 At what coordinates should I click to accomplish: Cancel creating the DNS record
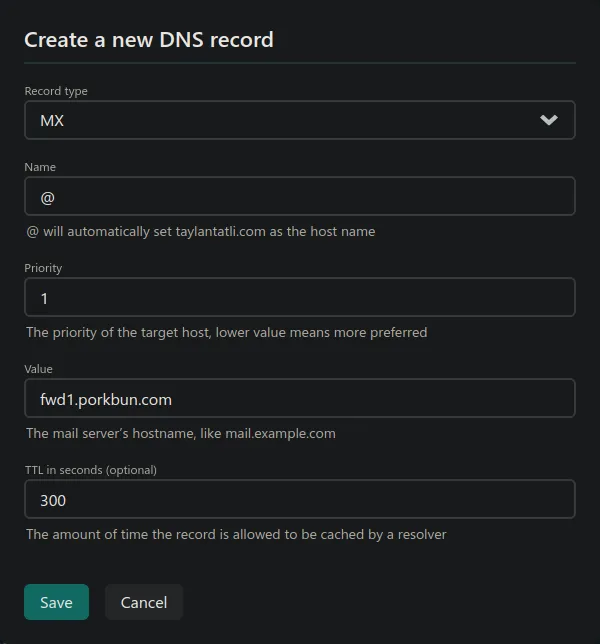tap(144, 602)
